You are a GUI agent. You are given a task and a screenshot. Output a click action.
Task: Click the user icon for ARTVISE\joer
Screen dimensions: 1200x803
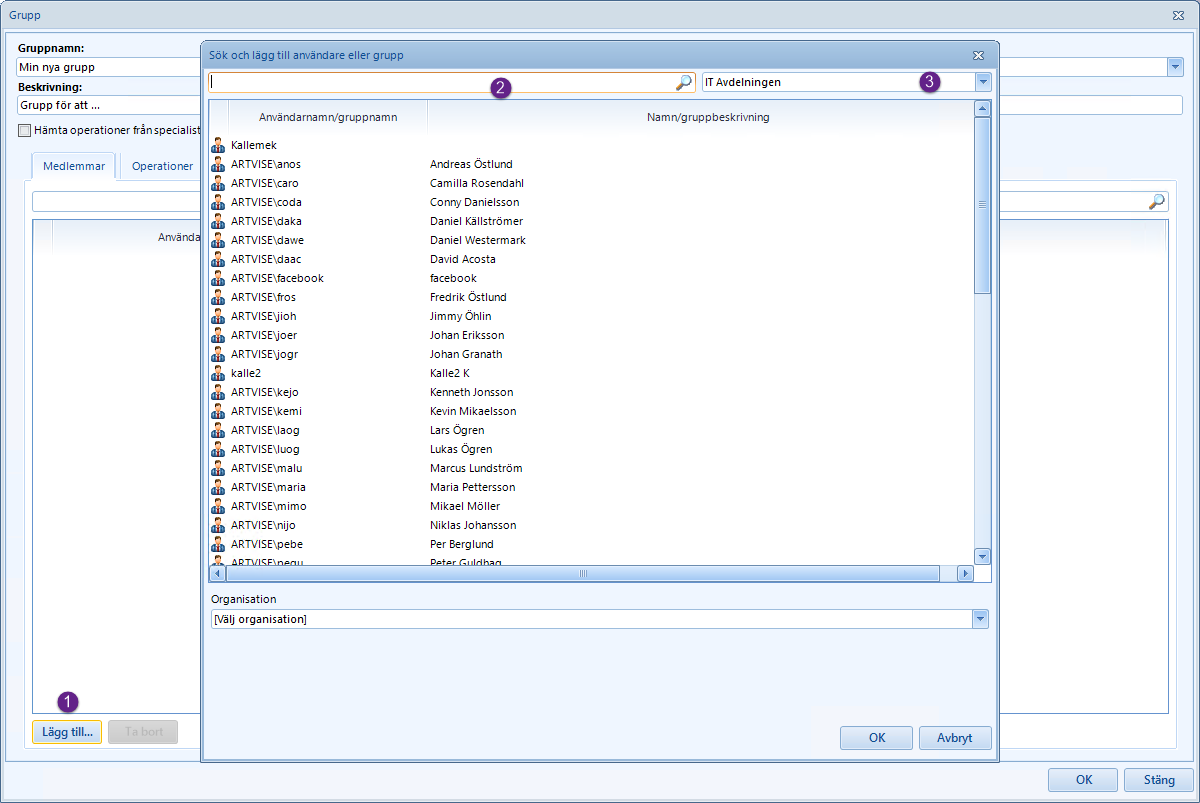click(x=218, y=336)
